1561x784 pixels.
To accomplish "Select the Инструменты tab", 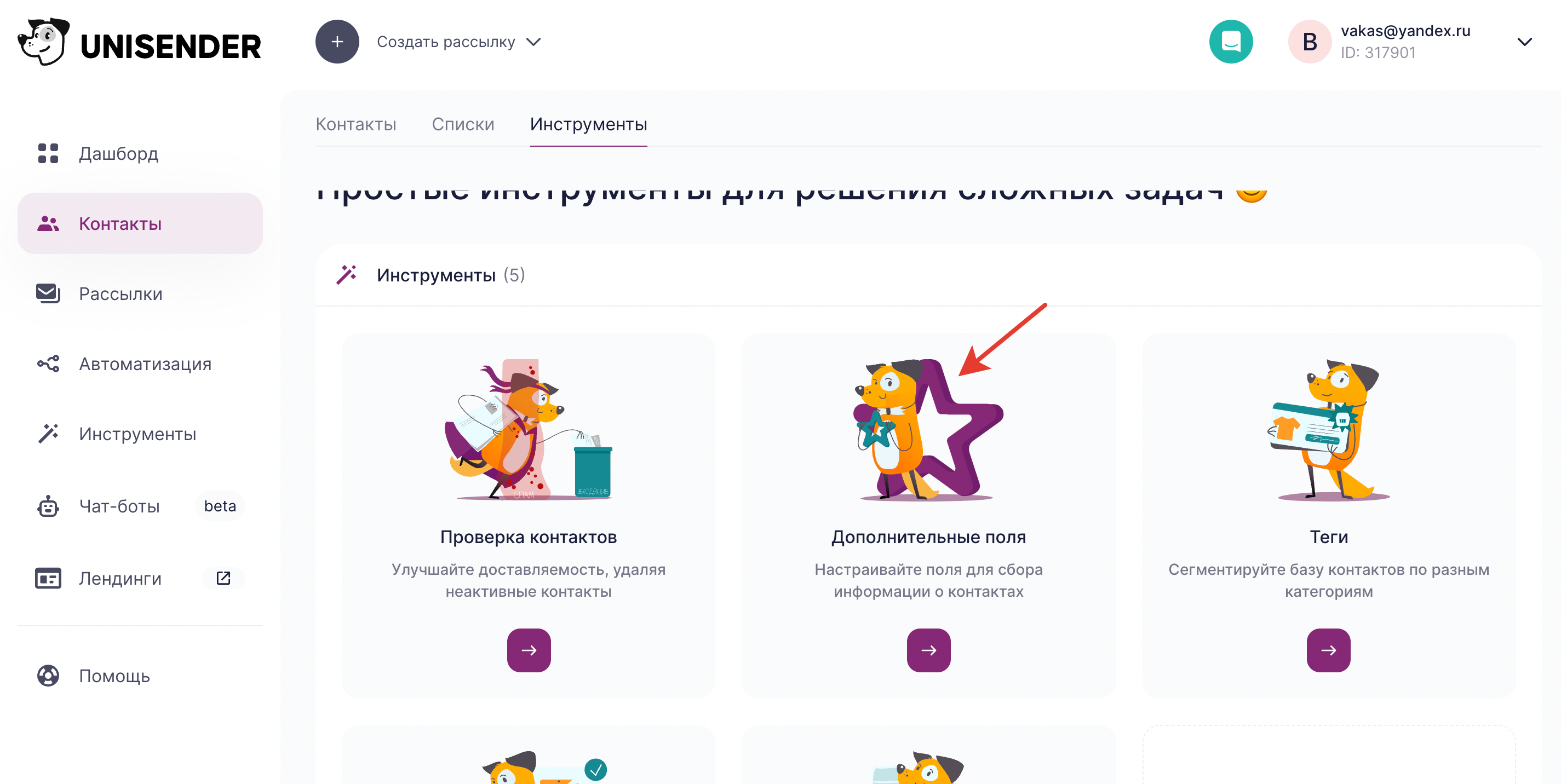I will 588,124.
